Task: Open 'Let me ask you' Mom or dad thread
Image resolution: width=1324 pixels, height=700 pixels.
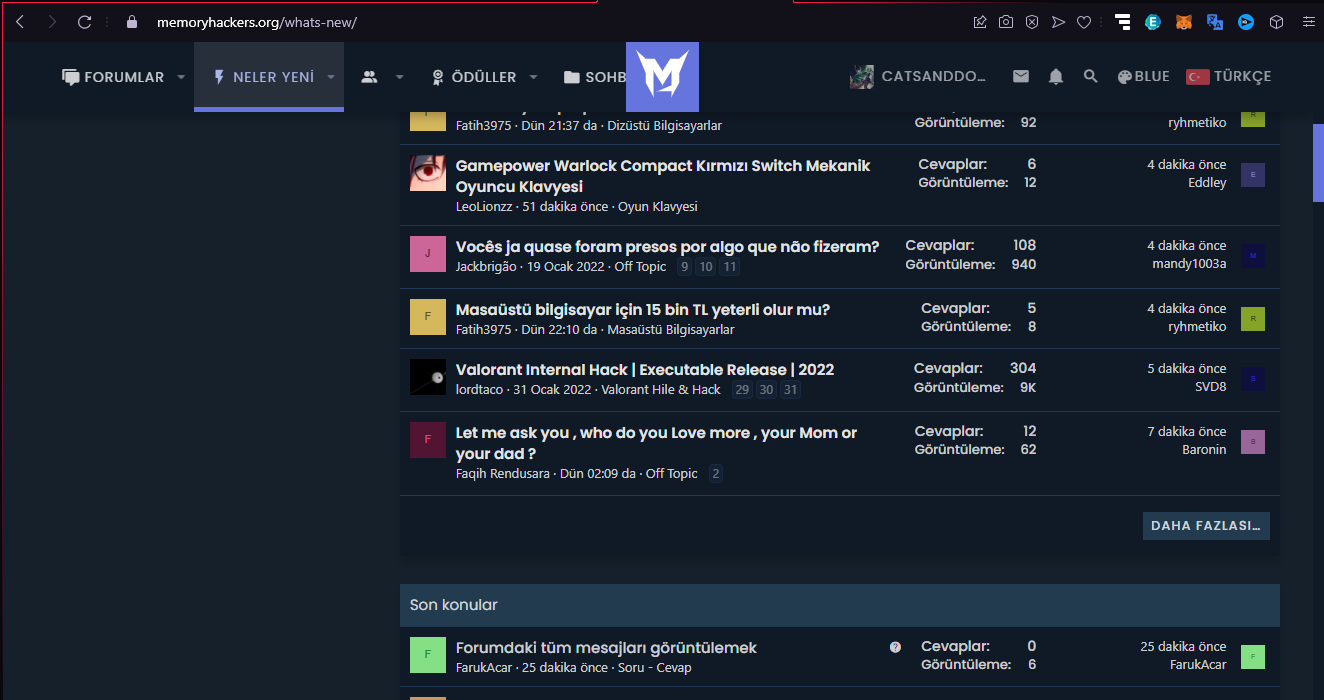Action: (x=656, y=443)
